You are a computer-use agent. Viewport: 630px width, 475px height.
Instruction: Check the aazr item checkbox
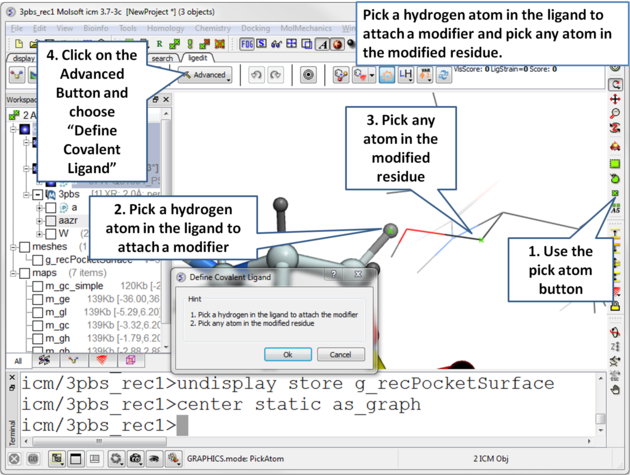tap(50, 221)
